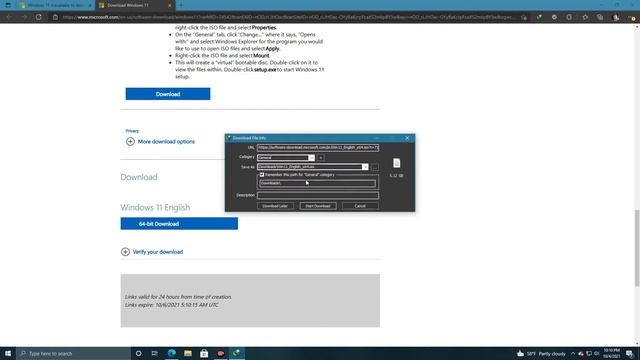The width and height of the screenshot is (640, 360).
Task: Open Cortana circle icon on taskbar
Action: tap(138, 353)
